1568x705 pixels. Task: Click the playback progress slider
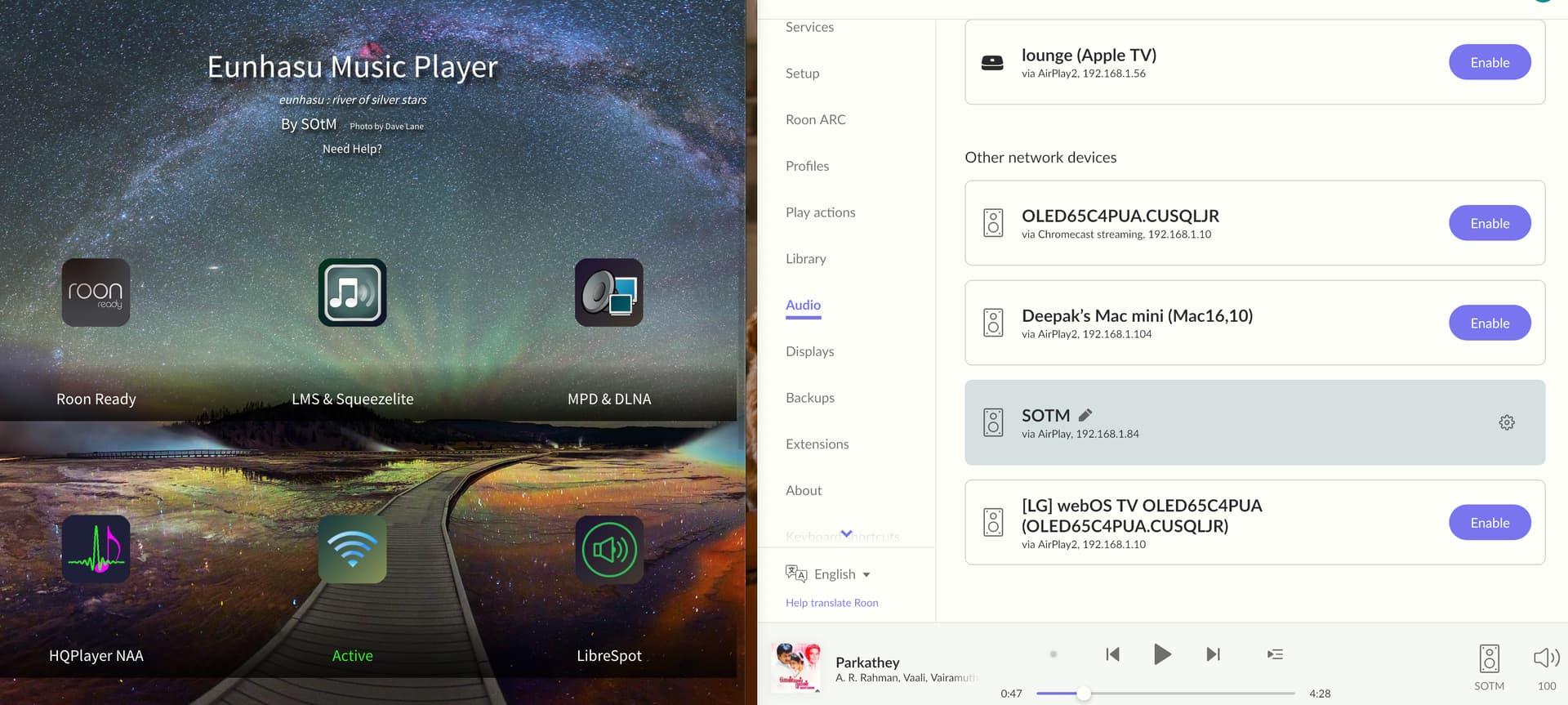pyautogui.click(x=1165, y=694)
